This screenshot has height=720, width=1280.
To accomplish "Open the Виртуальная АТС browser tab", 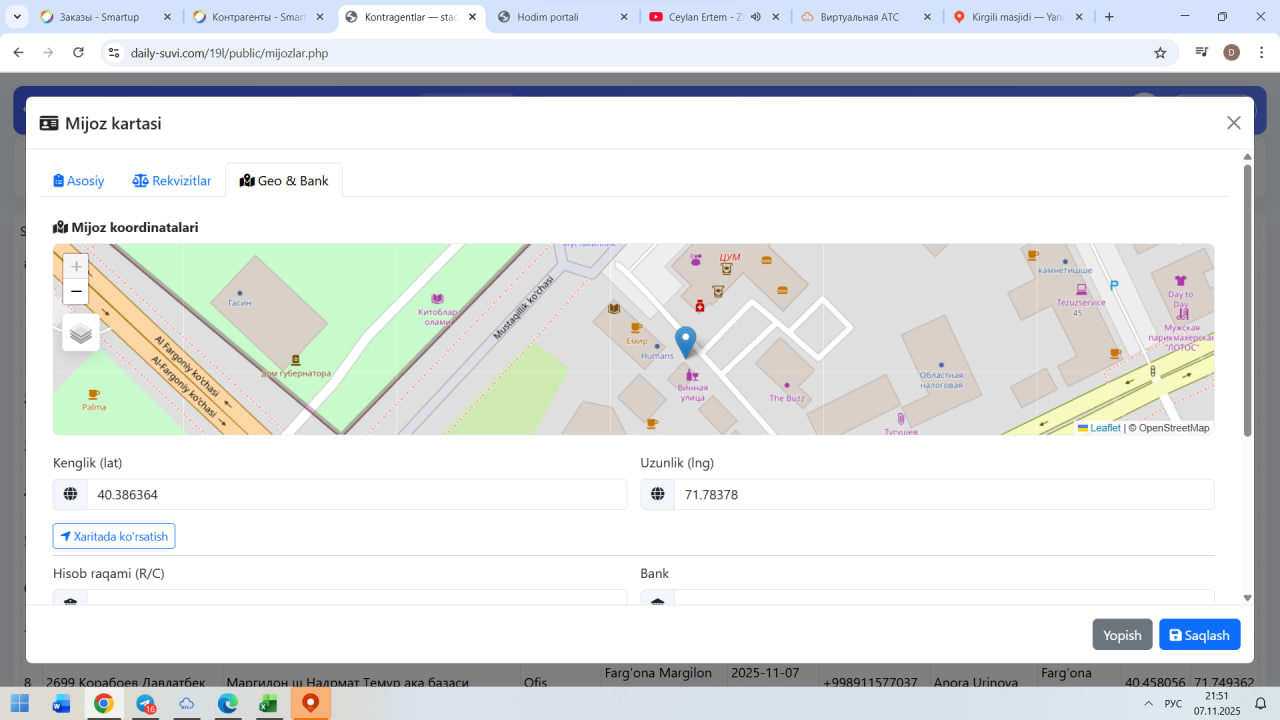I will tap(866, 17).
